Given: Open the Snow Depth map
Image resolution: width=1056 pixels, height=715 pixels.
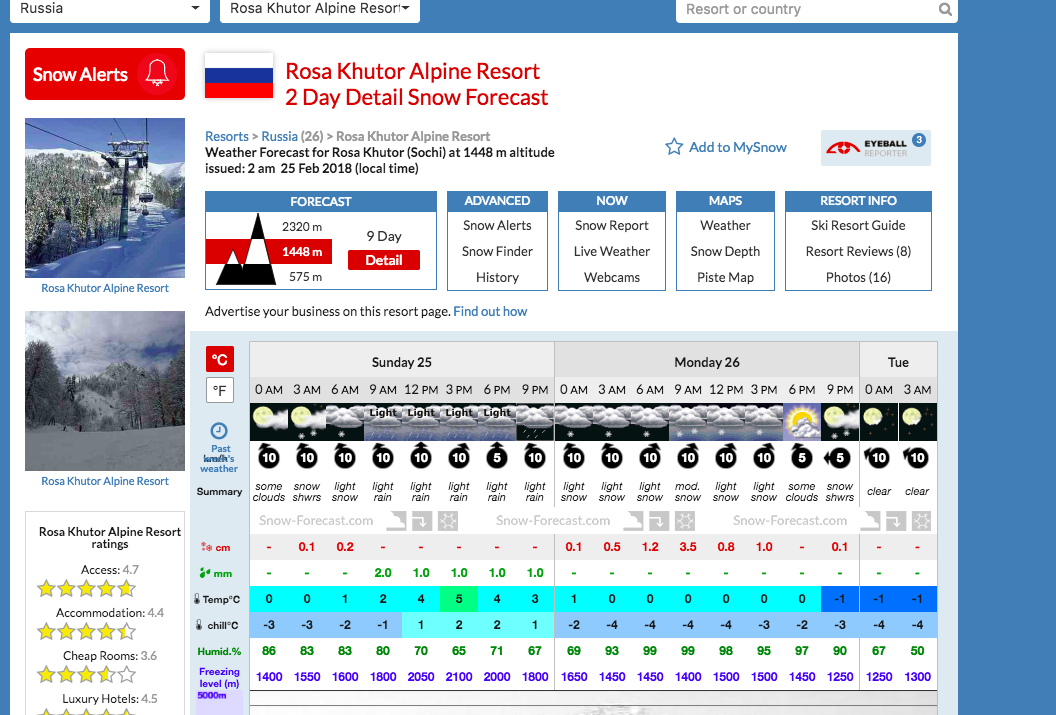Looking at the screenshot, I should pyautogui.click(x=725, y=251).
